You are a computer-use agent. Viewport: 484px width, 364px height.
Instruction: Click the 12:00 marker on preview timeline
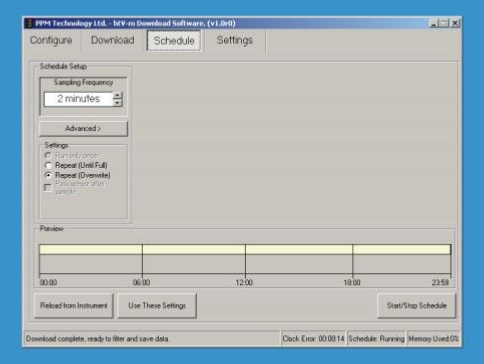pyautogui.click(x=244, y=283)
